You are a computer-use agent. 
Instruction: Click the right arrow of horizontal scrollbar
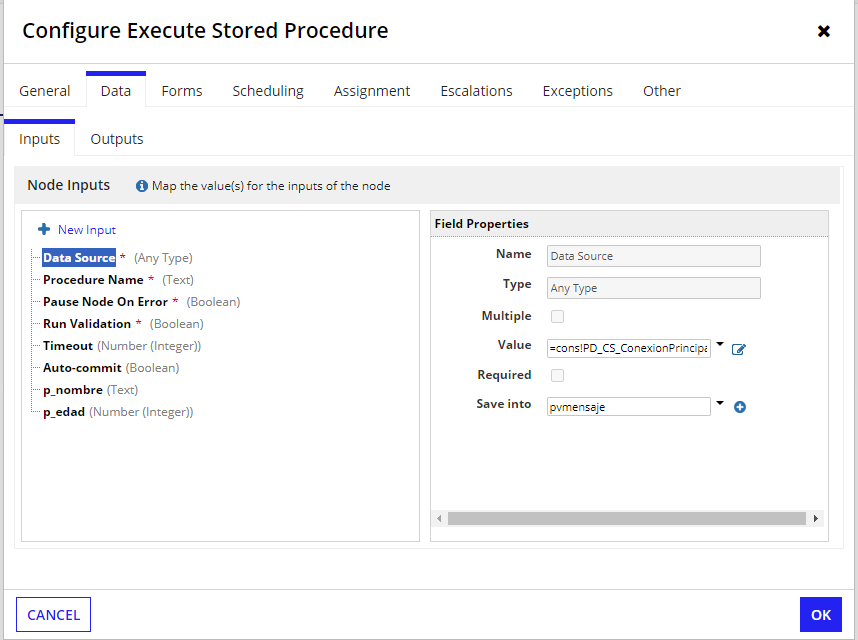click(x=816, y=518)
